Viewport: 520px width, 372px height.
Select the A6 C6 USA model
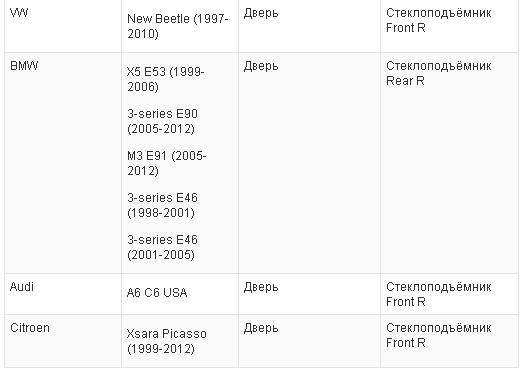coord(157,293)
